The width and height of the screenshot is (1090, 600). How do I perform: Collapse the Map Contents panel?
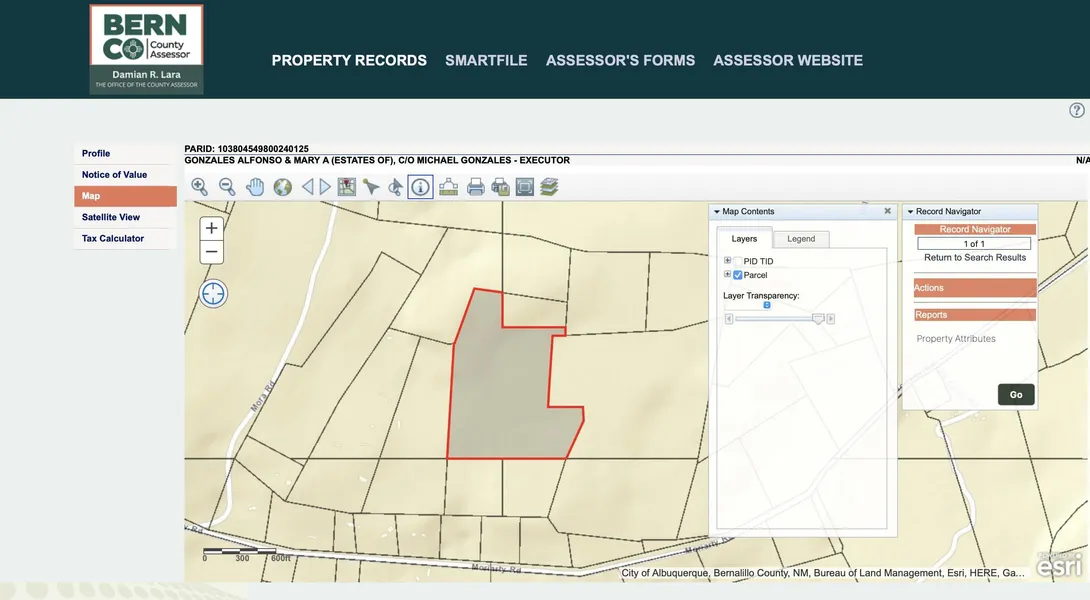[x=717, y=212]
